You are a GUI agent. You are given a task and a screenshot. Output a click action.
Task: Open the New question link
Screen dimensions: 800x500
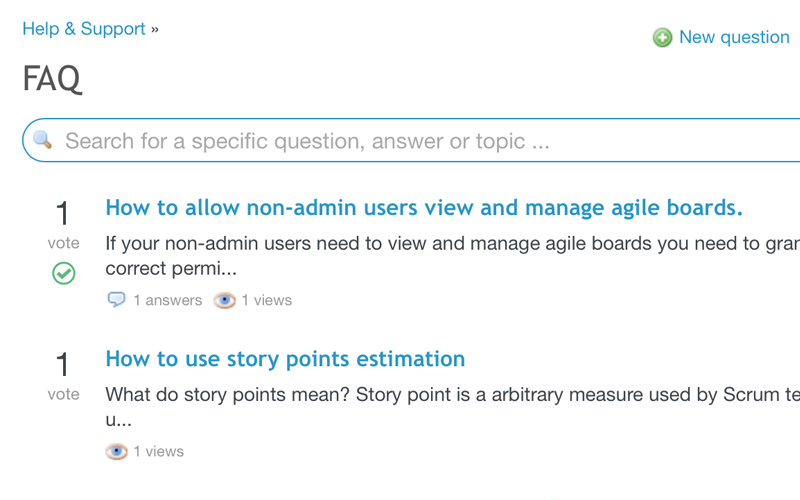734,37
